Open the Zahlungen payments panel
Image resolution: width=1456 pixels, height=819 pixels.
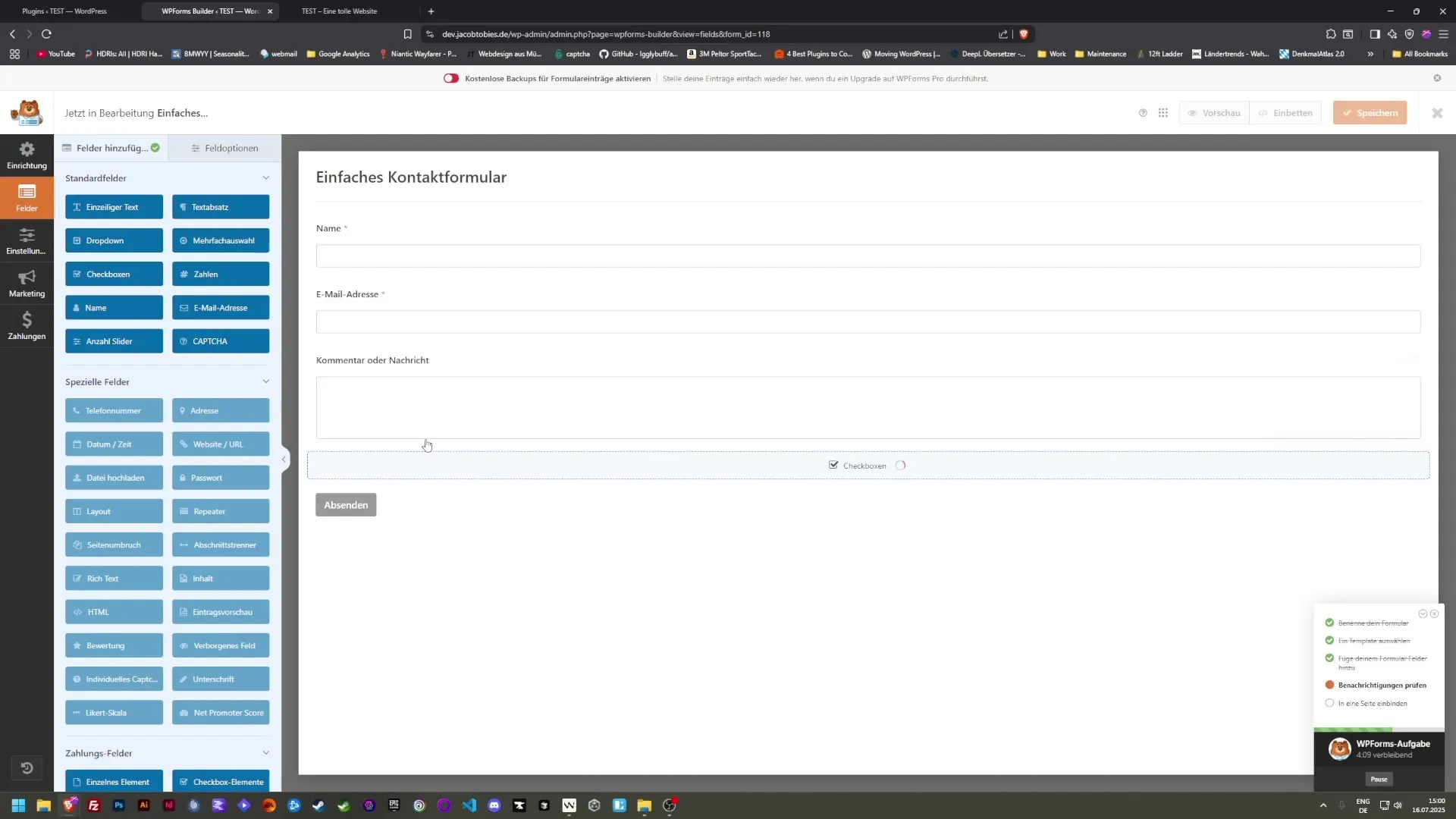(26, 325)
